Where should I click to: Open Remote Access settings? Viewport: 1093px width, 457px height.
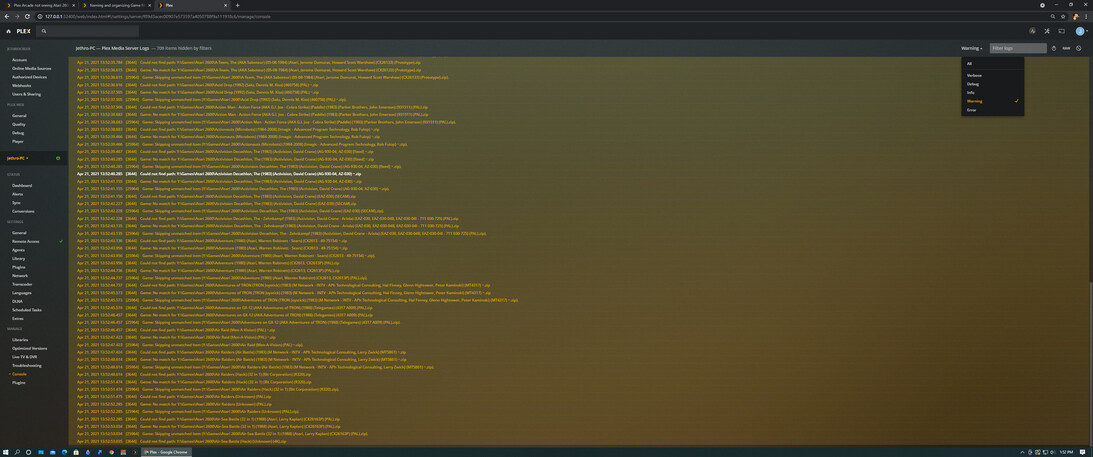(x=26, y=241)
